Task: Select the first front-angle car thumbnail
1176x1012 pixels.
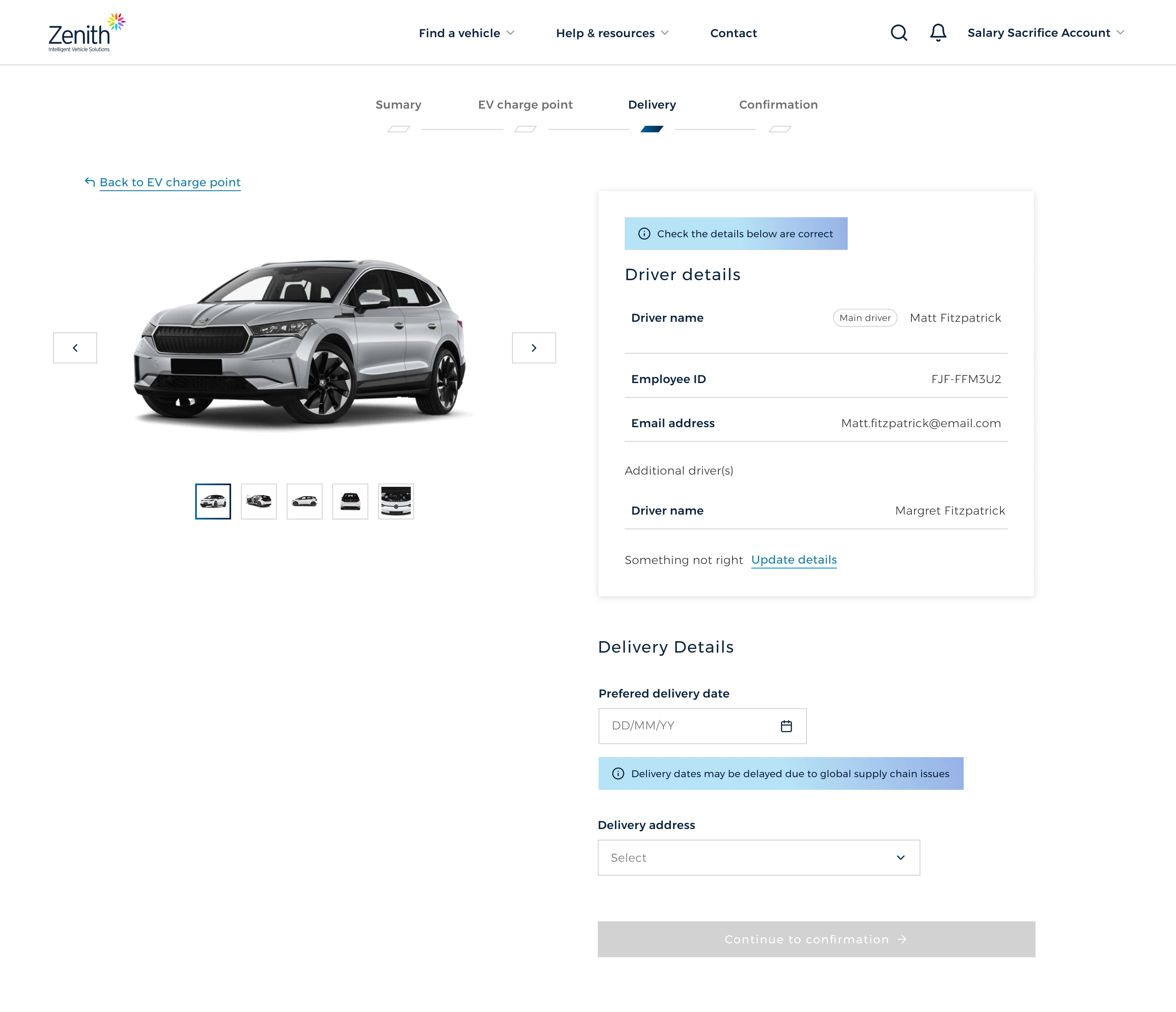Action: 213,501
